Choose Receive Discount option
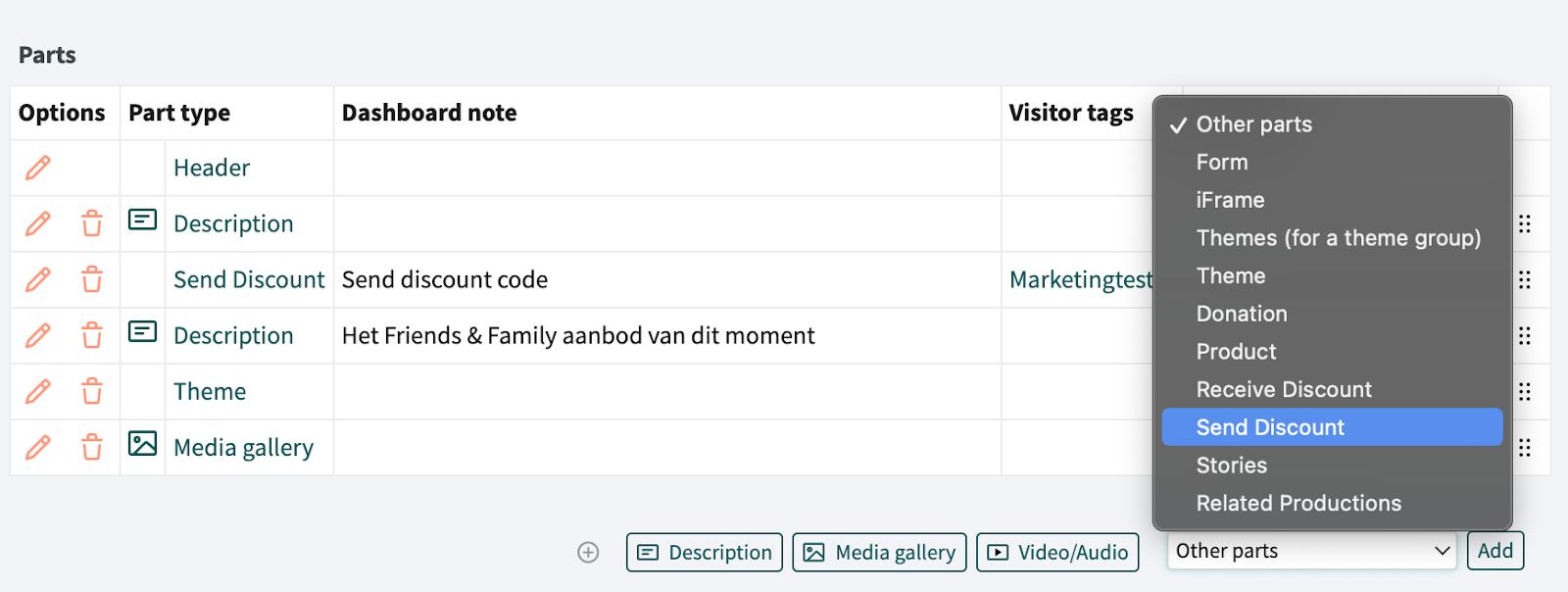The height and width of the screenshot is (592, 1568). [x=1284, y=389]
